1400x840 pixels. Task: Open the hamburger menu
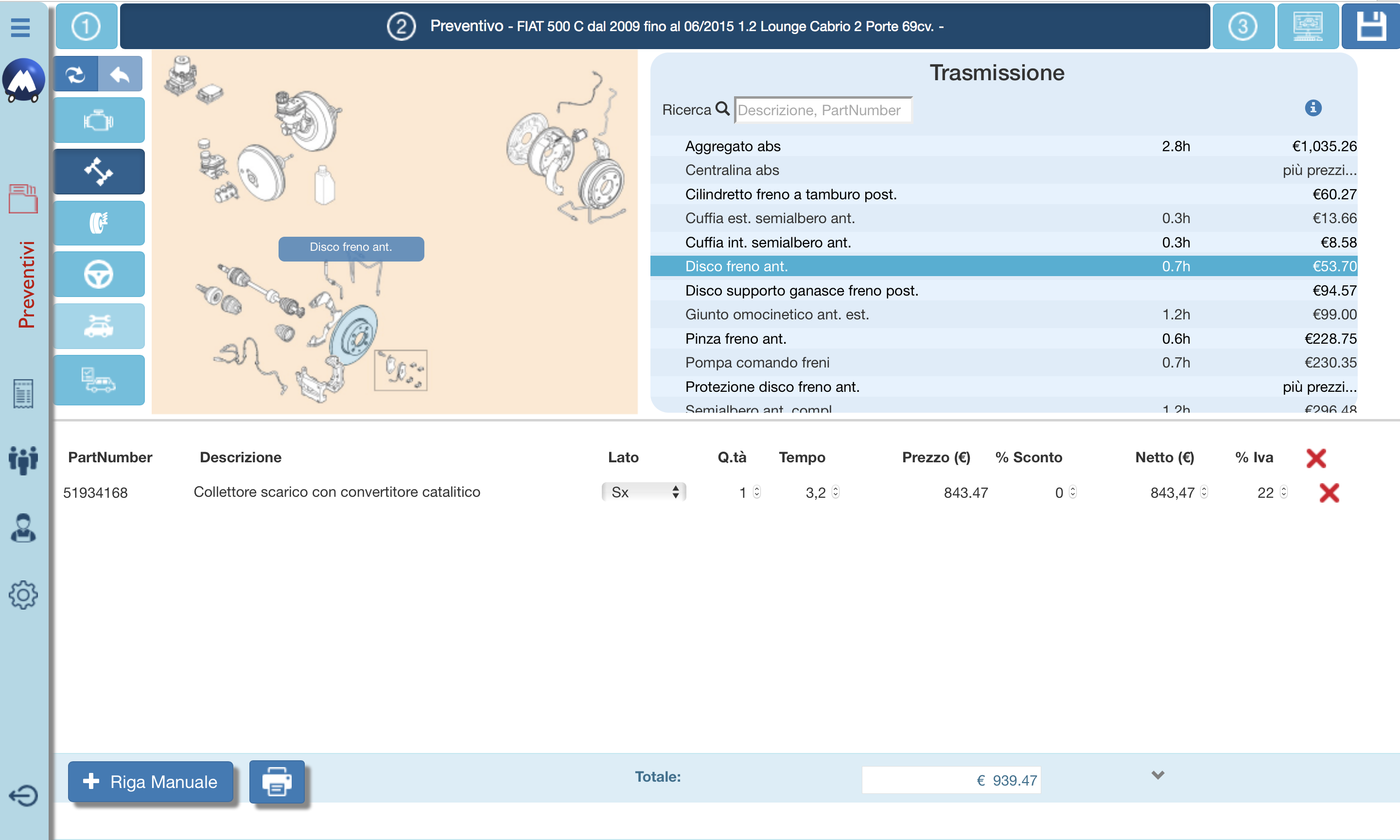point(20,27)
